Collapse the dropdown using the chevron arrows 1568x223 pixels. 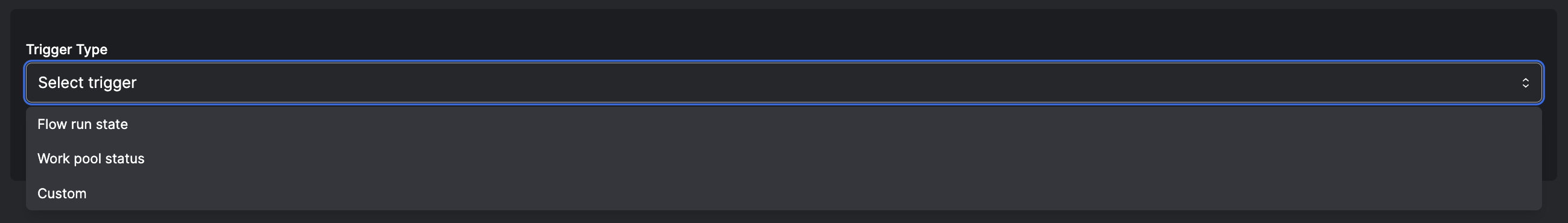[x=1525, y=83]
